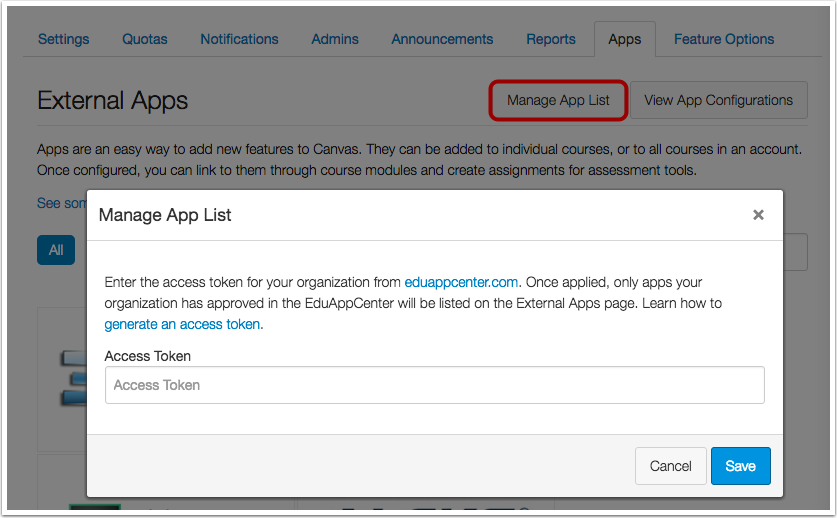Viewport: 837px width, 518px height.
Task: Click the External Apps heading
Action: tap(113, 100)
